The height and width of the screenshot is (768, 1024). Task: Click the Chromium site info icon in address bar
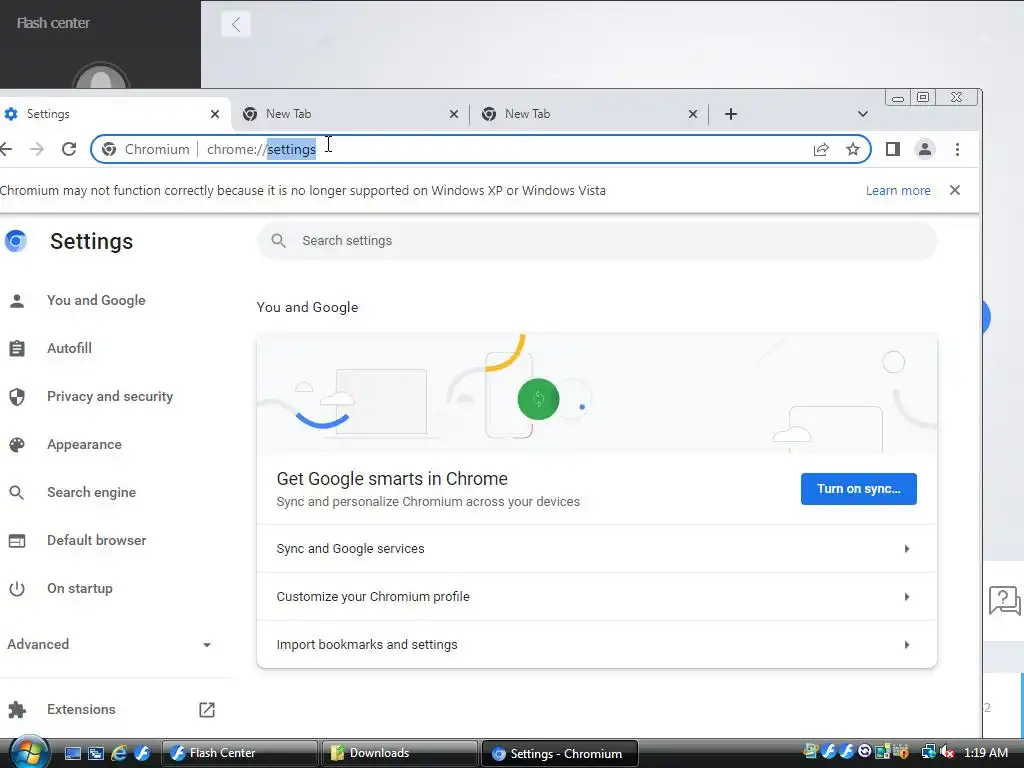109,150
